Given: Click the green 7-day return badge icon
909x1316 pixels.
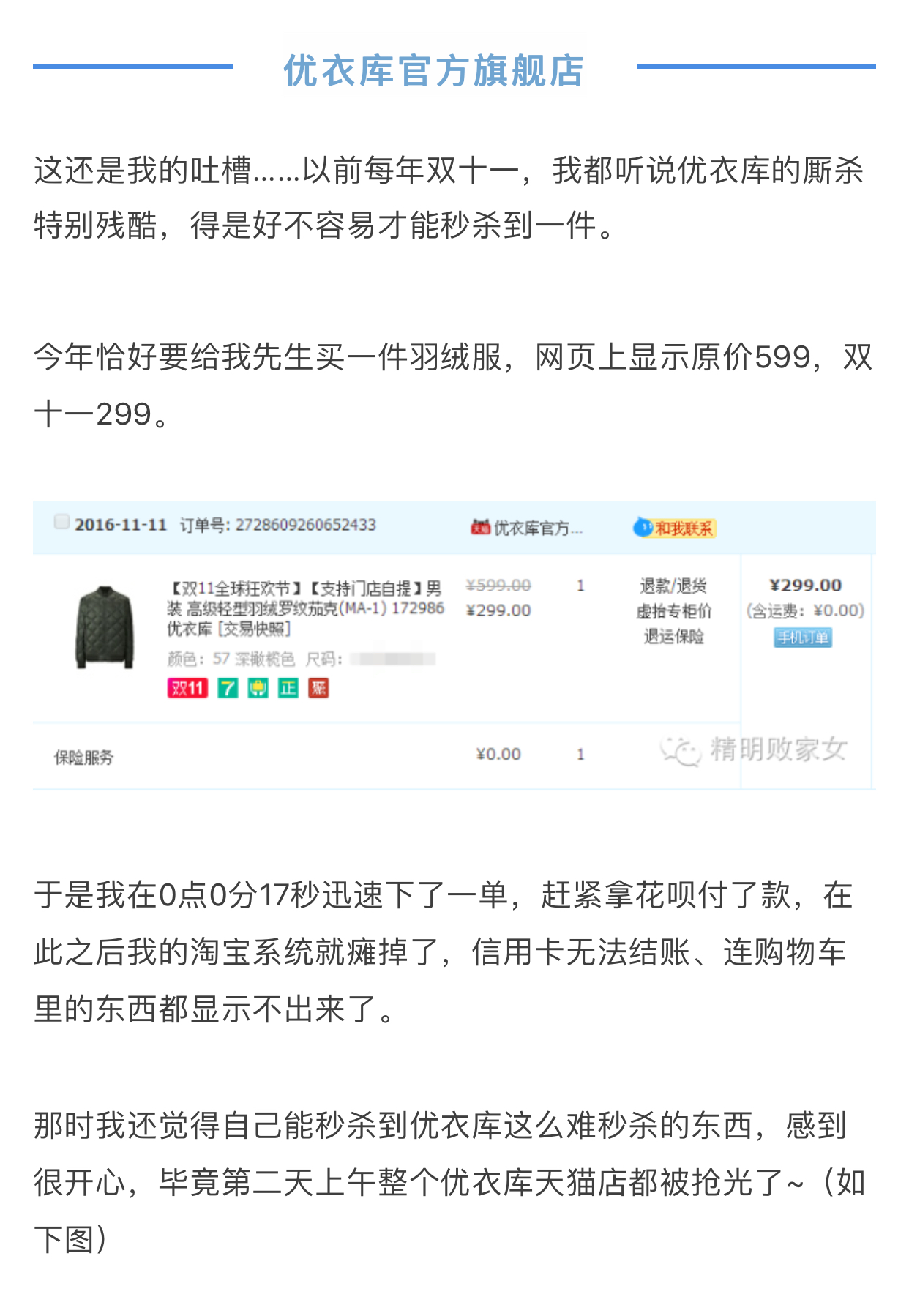Looking at the screenshot, I should click(x=228, y=688).
